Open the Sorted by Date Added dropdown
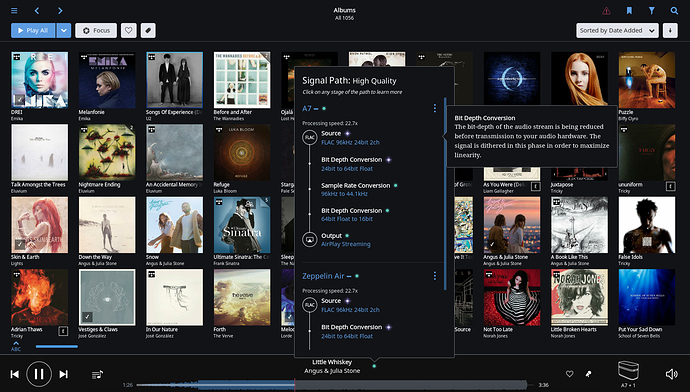The width and height of the screenshot is (690, 392). [617, 30]
